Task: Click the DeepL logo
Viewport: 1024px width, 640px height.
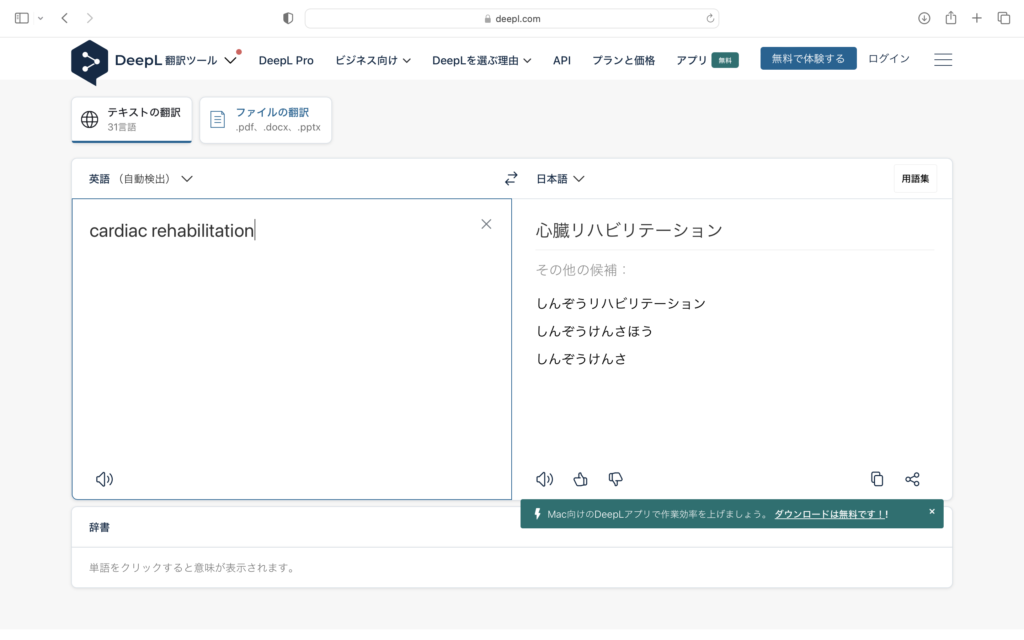Action: (x=90, y=62)
